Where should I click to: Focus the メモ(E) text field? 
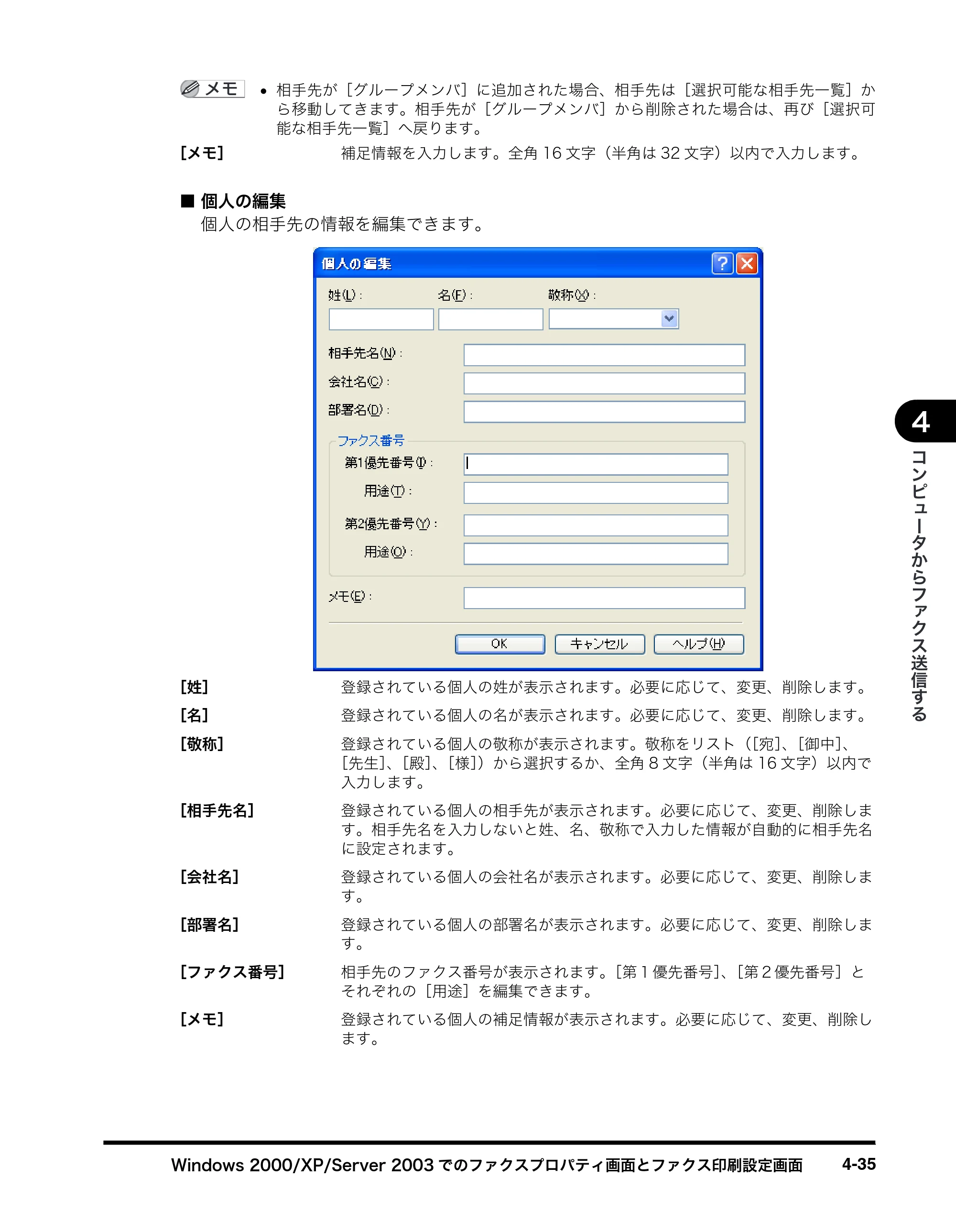pyautogui.click(x=604, y=598)
